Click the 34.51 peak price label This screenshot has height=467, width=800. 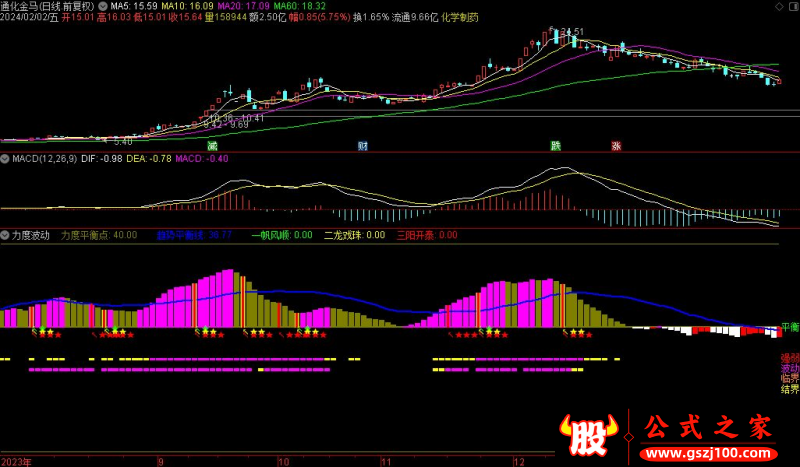click(571, 32)
